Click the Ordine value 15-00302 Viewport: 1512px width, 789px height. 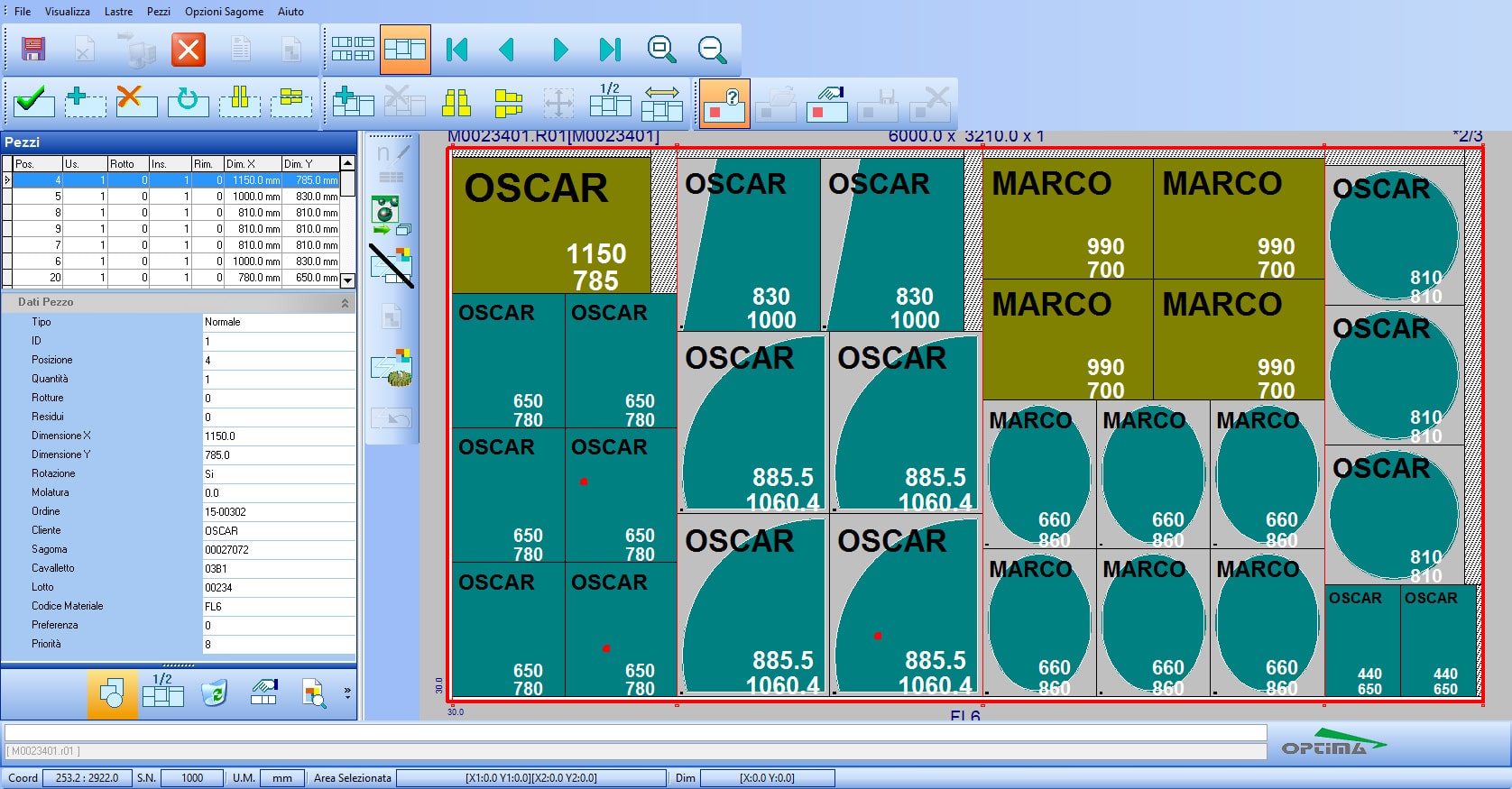click(279, 512)
